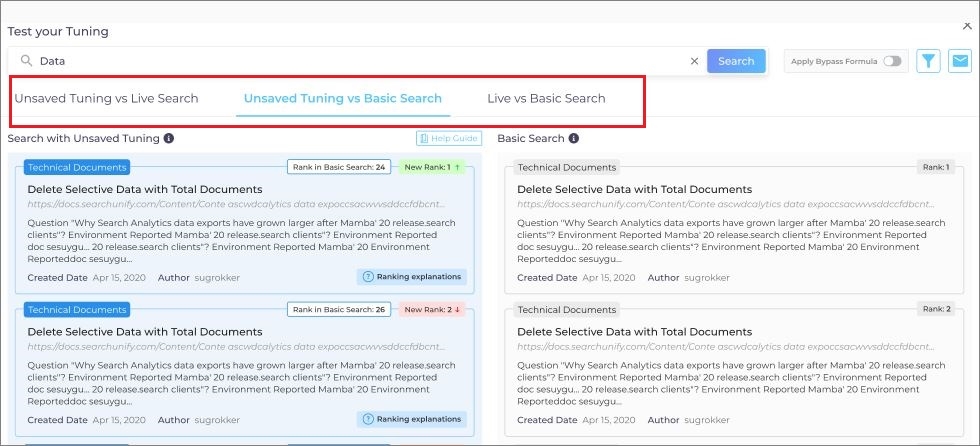
Task: Click the email envelope icon
Action: (x=959, y=61)
